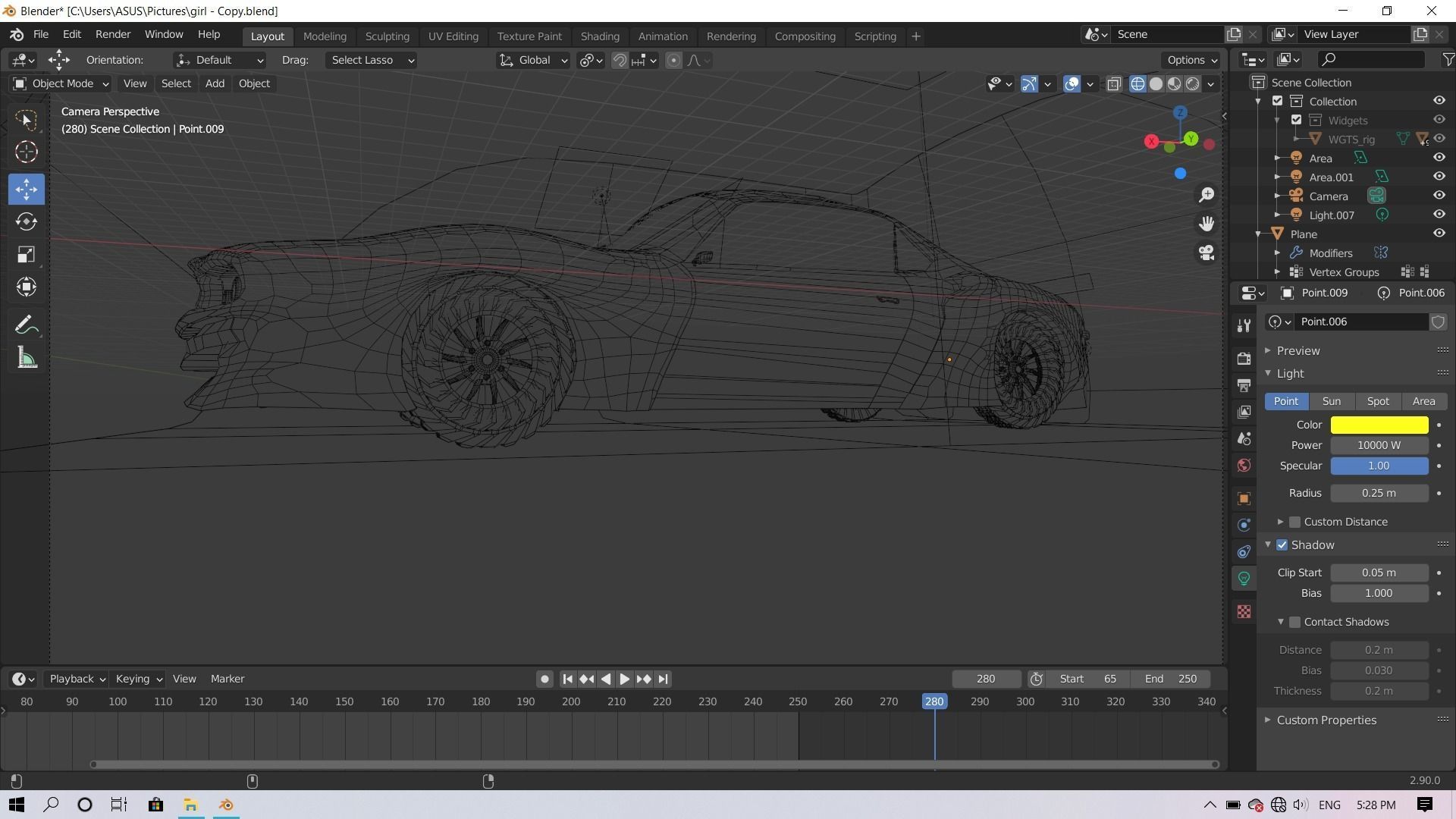Screen dimensions: 1456x819
Task: Switch to material preview shading
Action: (x=1174, y=84)
